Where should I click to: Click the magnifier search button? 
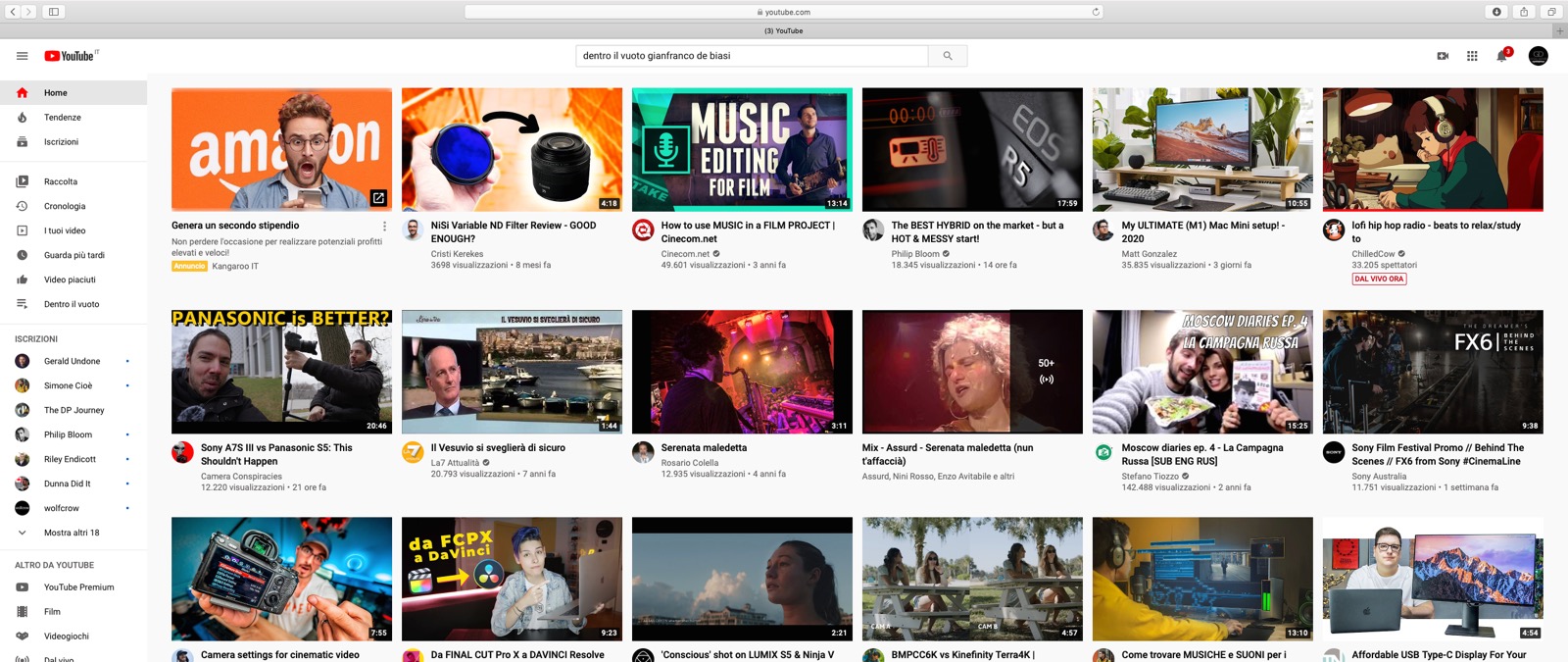(948, 56)
